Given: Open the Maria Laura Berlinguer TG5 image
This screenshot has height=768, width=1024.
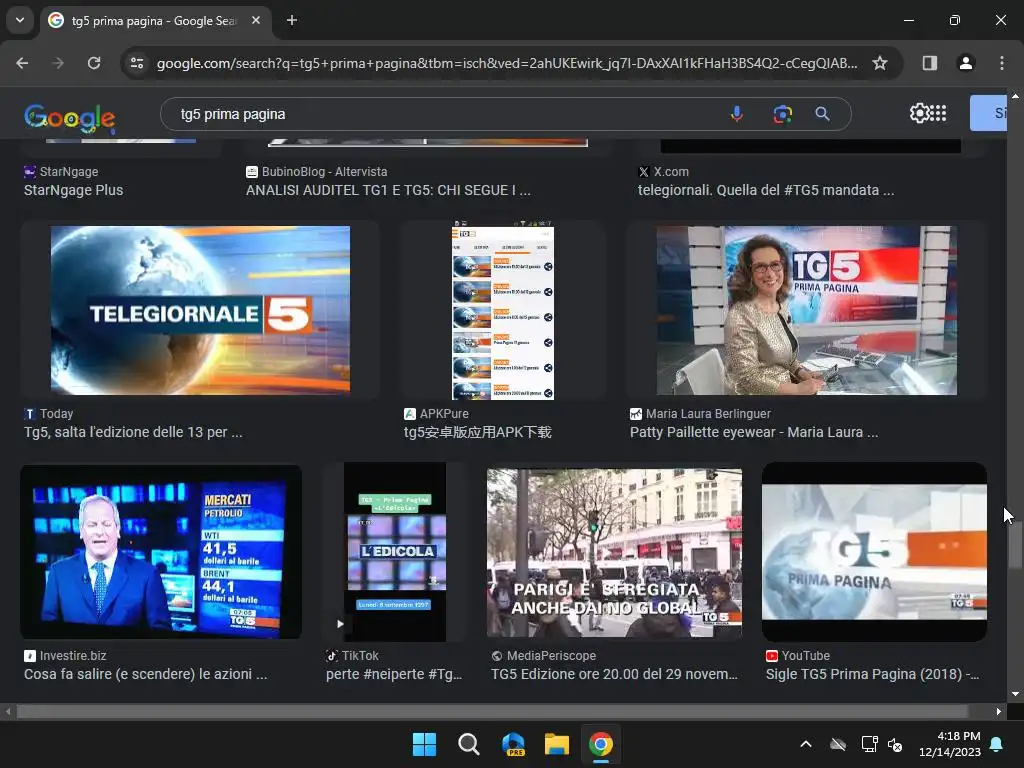Looking at the screenshot, I should click(x=807, y=310).
